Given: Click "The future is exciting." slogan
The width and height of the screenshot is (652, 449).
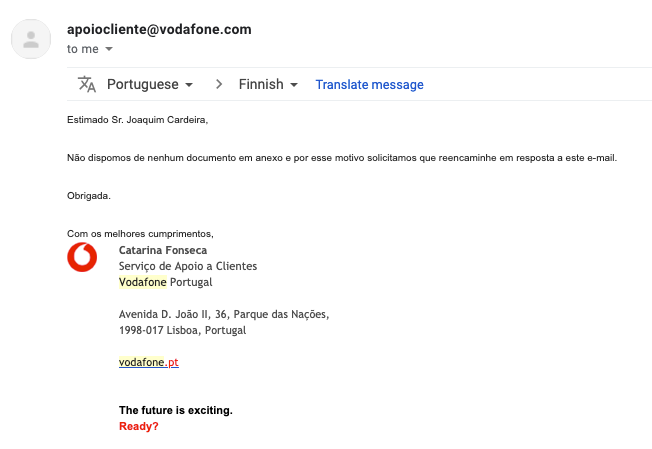Looking at the screenshot, I should click(x=175, y=410).
